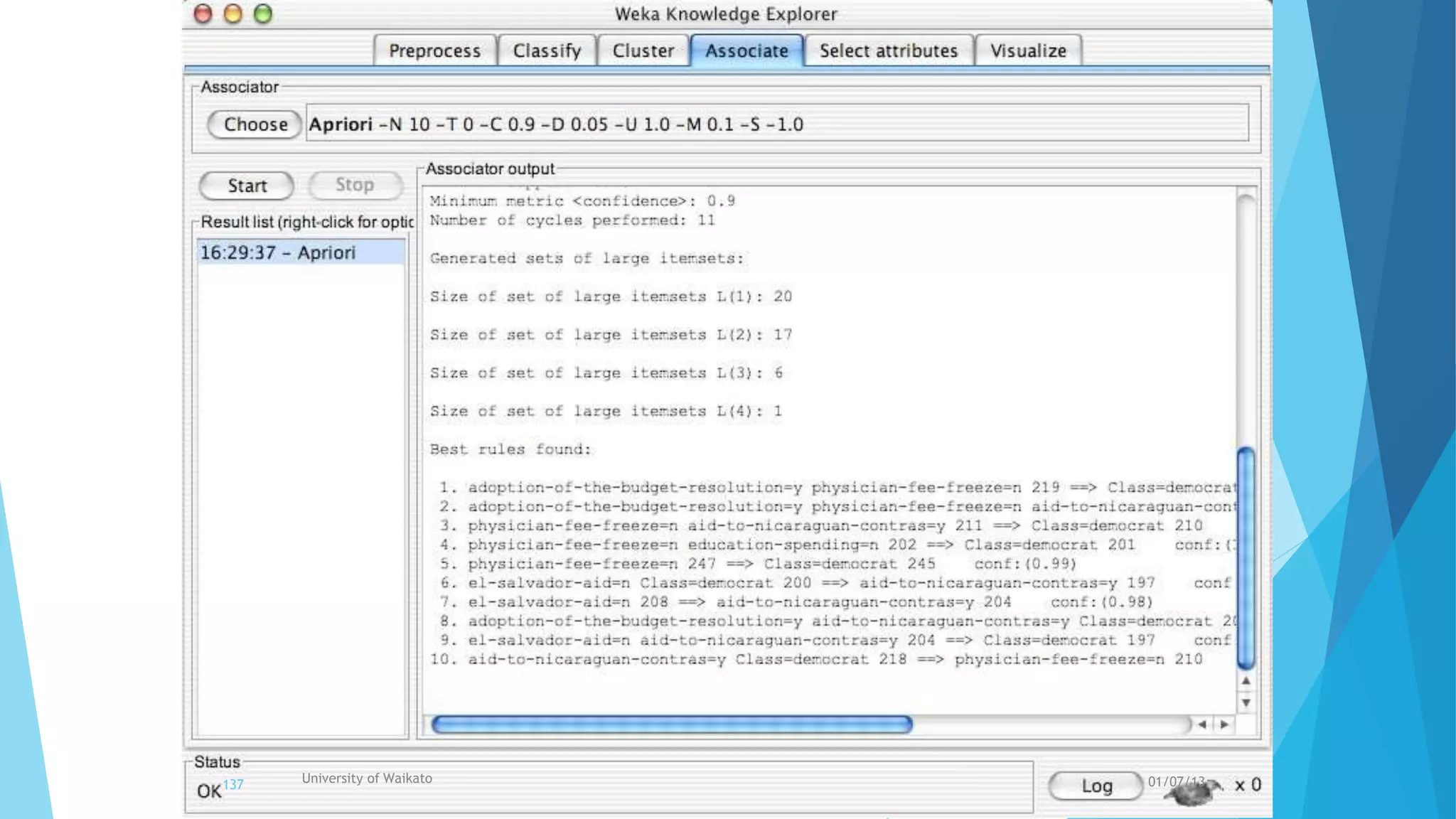Close the Weka Knowledge Explorer window

pyautogui.click(x=203, y=14)
